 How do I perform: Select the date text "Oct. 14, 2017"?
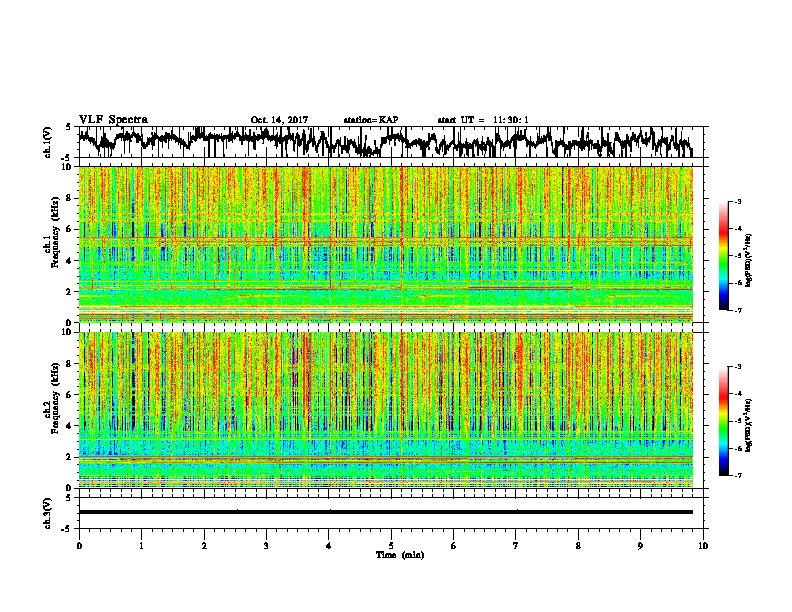279,120
